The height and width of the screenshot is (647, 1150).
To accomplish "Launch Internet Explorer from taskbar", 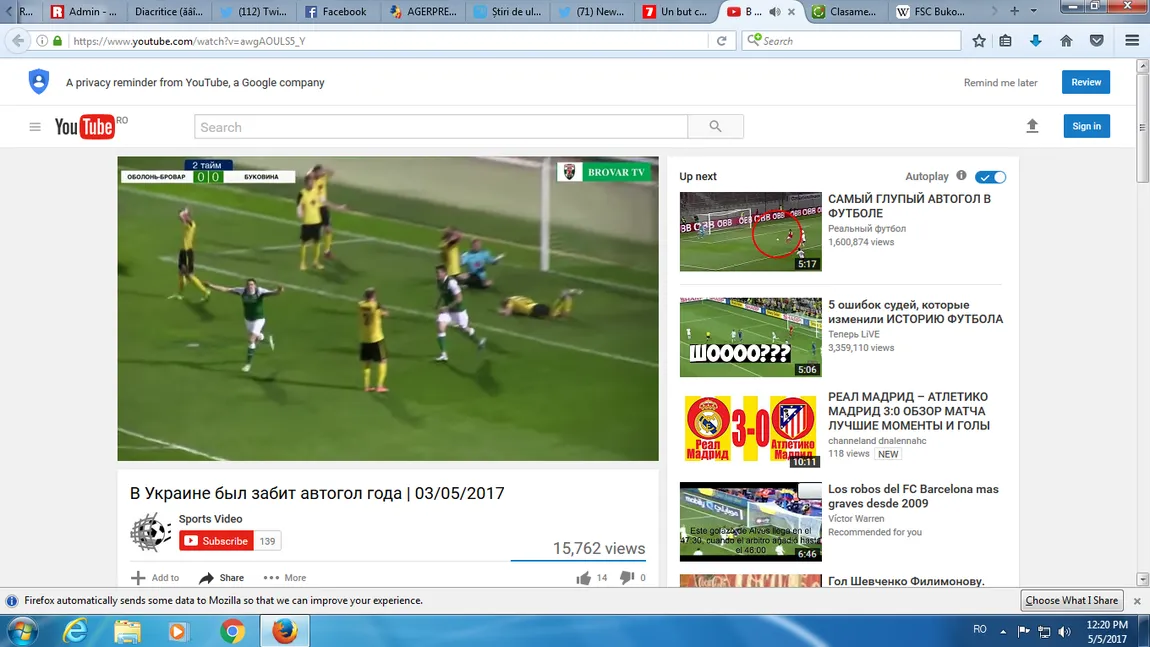I will [75, 631].
